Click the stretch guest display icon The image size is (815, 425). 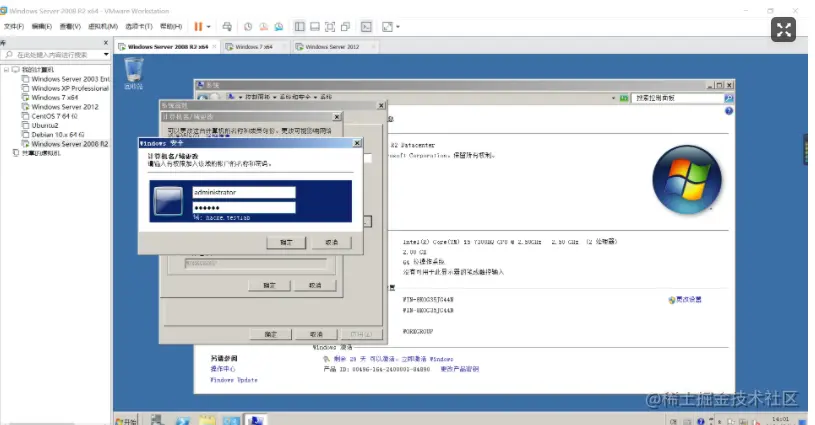387,26
